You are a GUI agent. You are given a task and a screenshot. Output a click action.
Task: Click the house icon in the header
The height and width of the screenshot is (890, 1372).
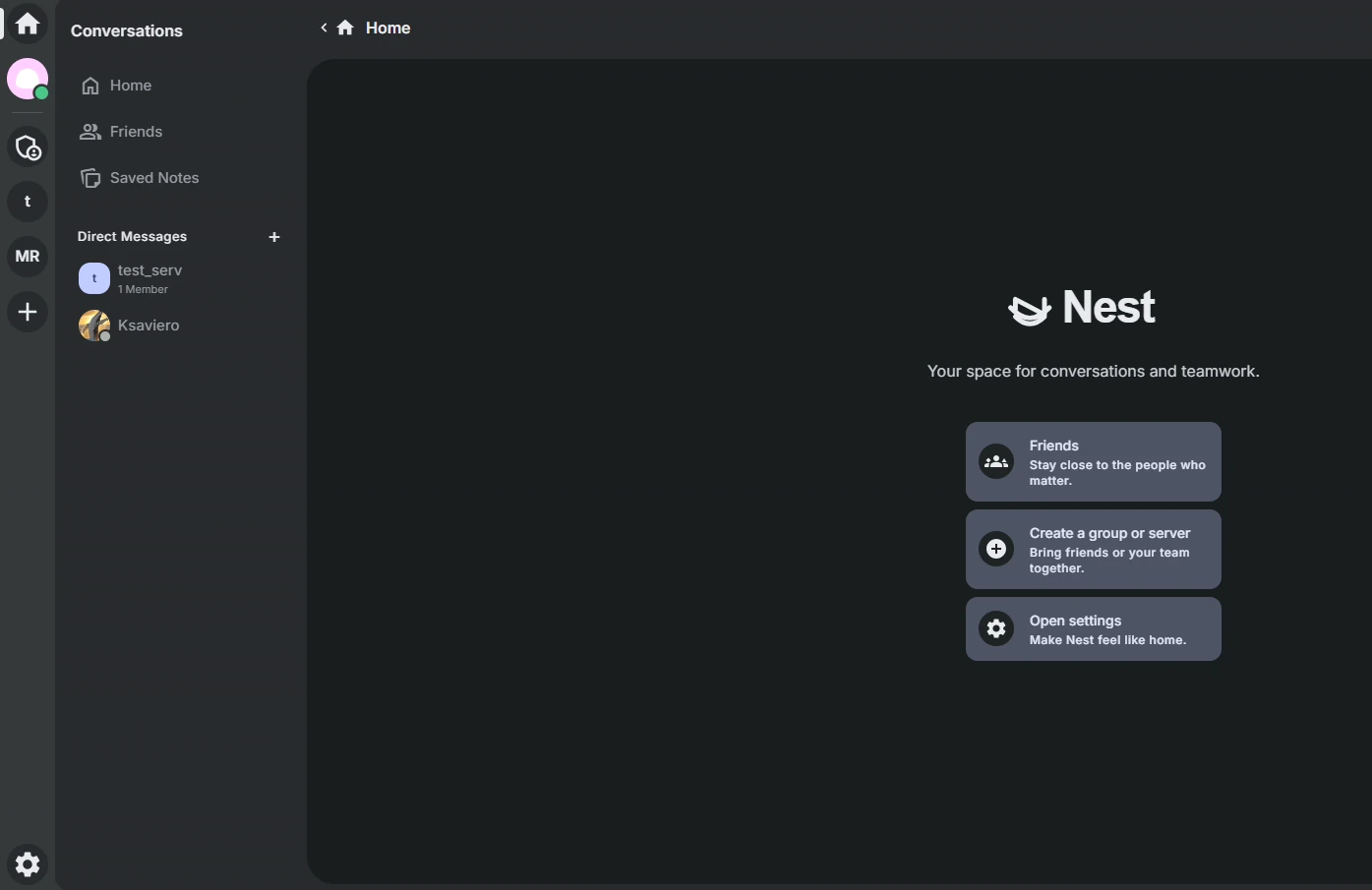click(345, 28)
